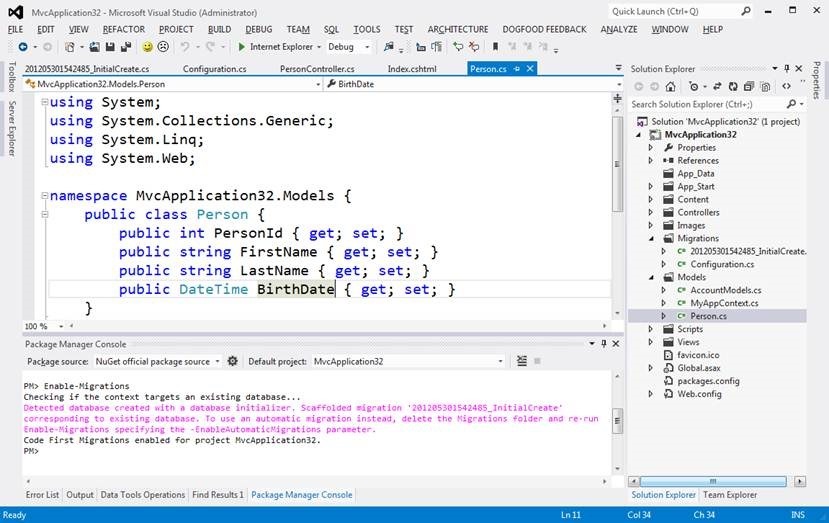Screen dimensions: 829x523
Task: Switch to the Index.cshtml tab
Action: [412, 69]
